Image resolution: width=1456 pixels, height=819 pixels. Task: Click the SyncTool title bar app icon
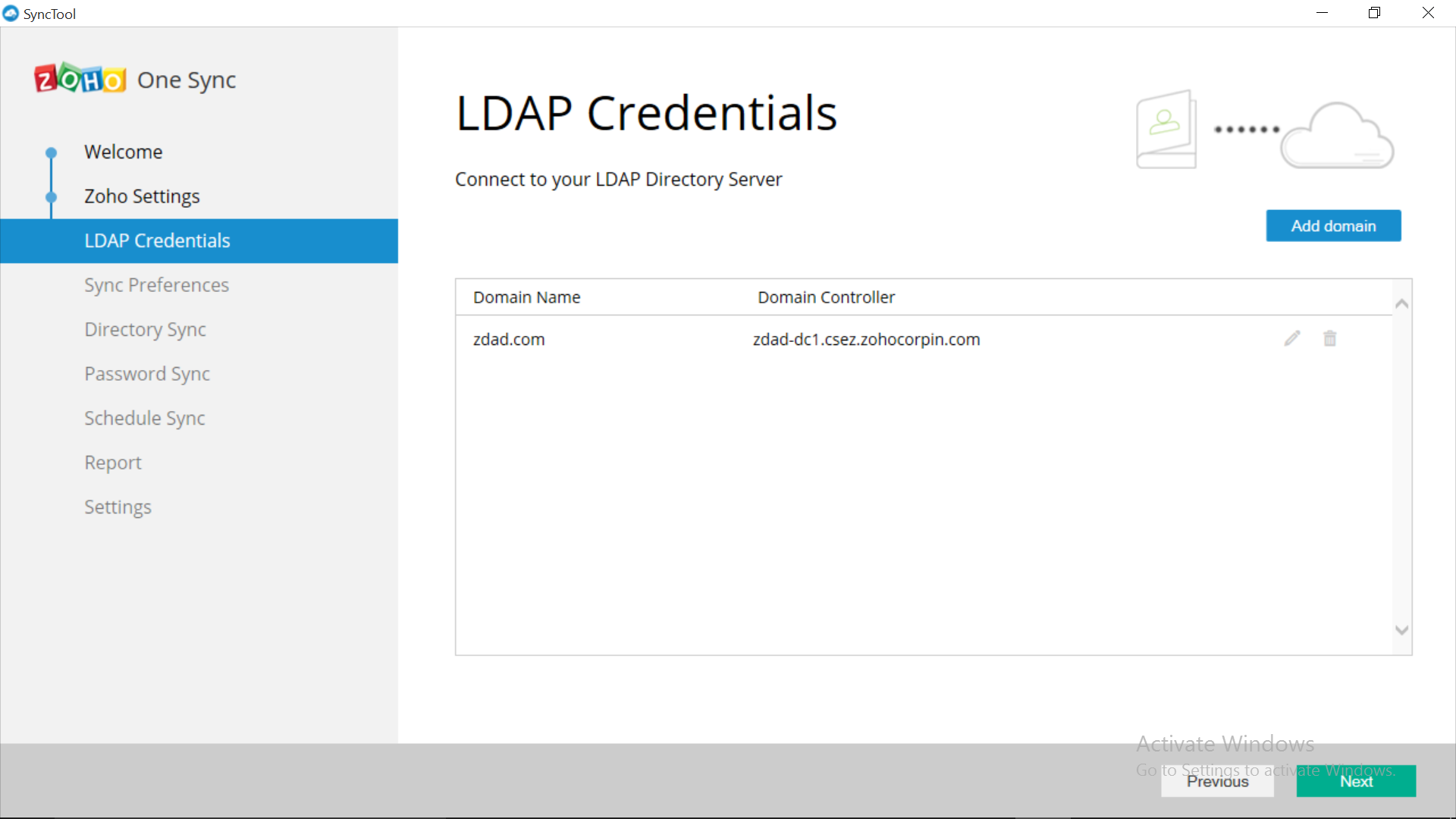click(11, 13)
